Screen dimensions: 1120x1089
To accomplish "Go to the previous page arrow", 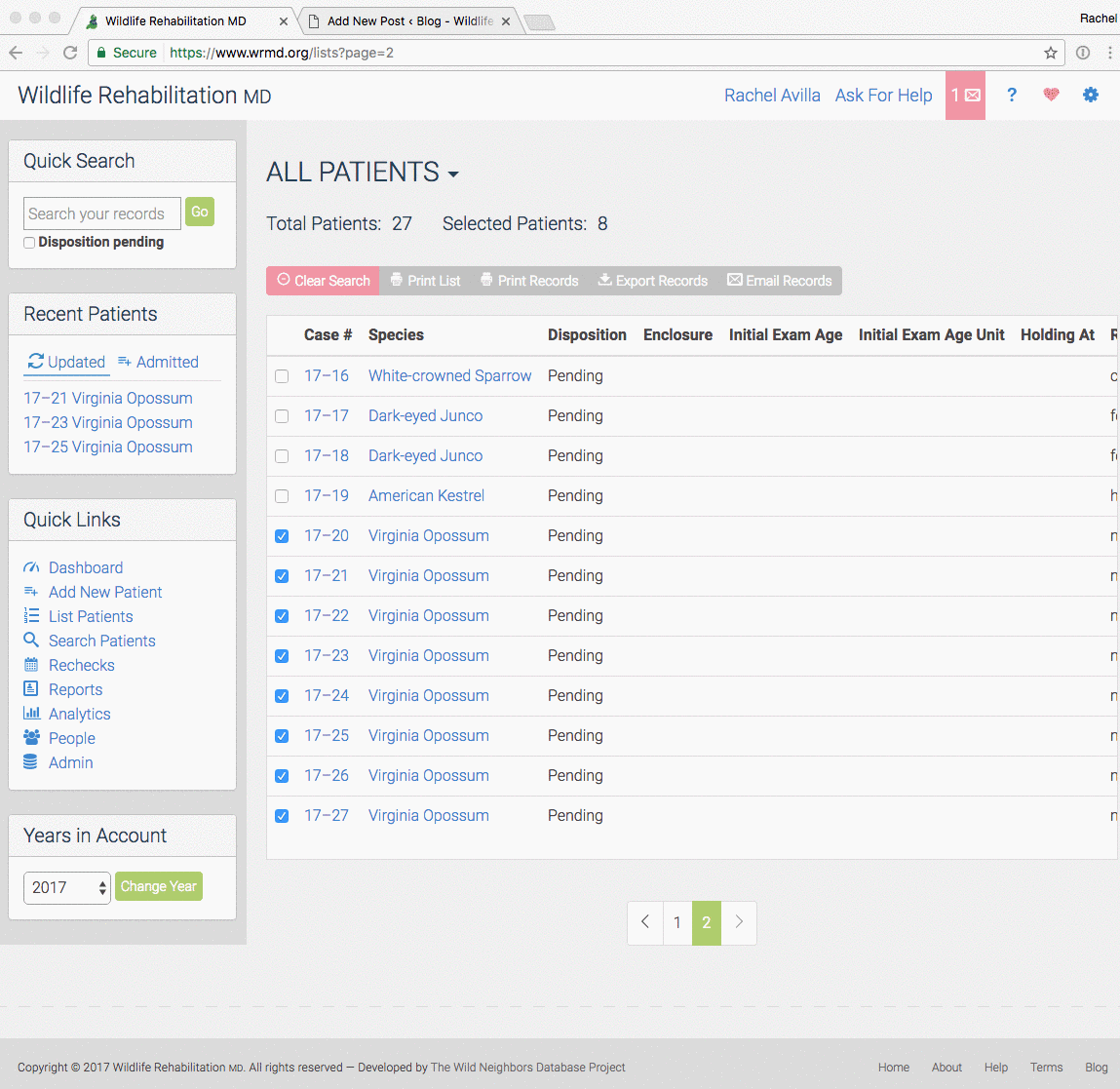I will (645, 922).
